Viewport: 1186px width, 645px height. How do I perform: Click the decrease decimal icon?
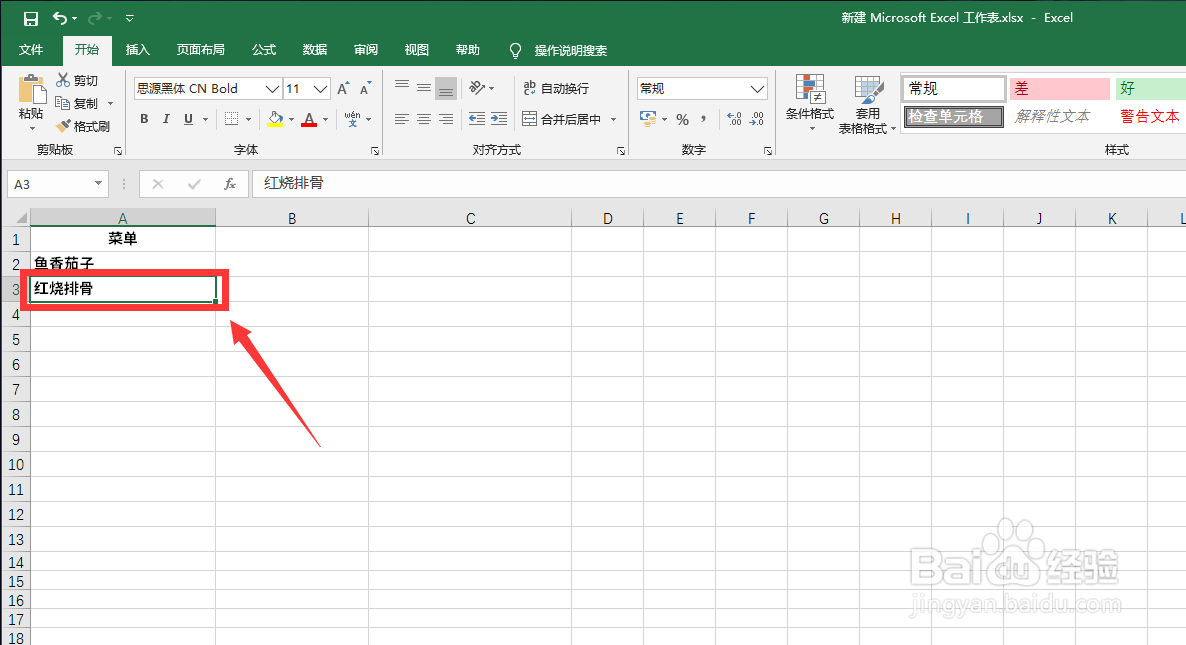point(756,119)
